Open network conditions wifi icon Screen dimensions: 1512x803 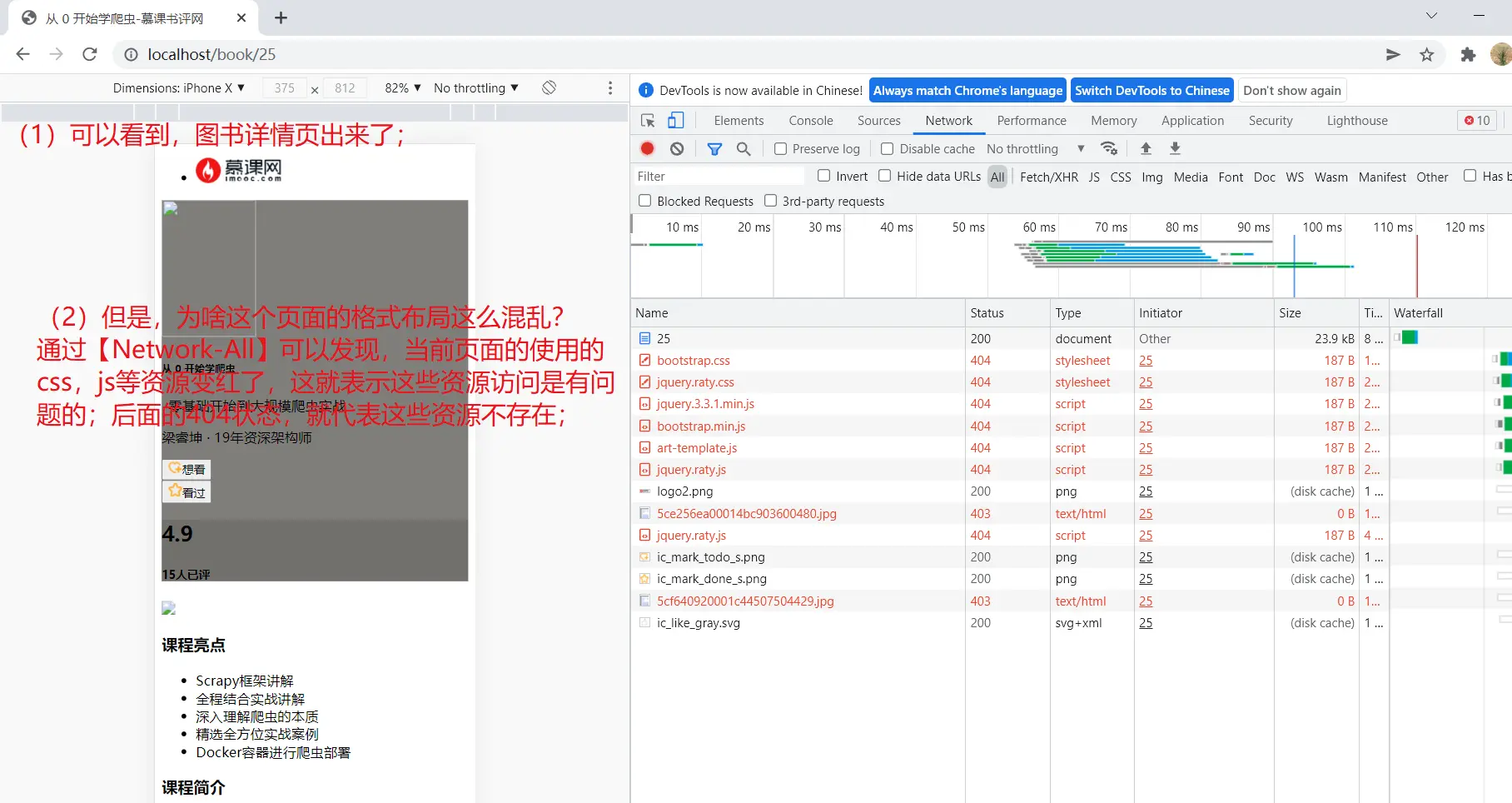1109,149
